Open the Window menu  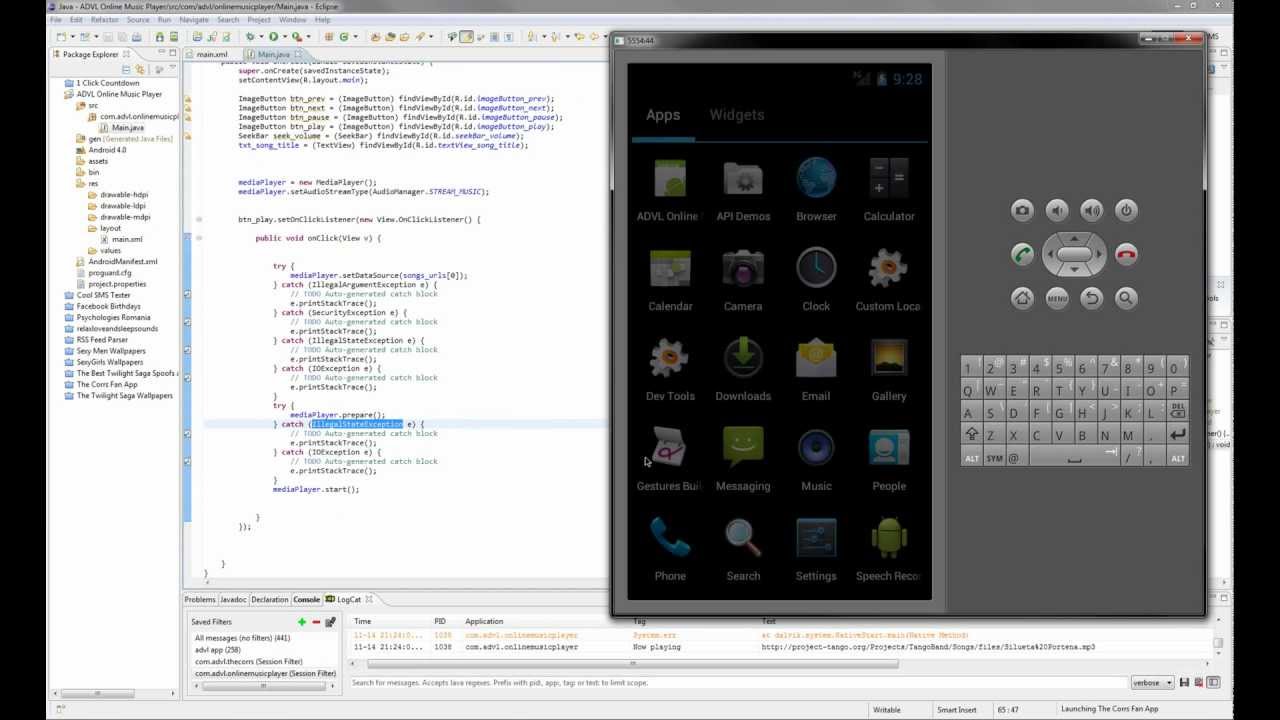293,20
